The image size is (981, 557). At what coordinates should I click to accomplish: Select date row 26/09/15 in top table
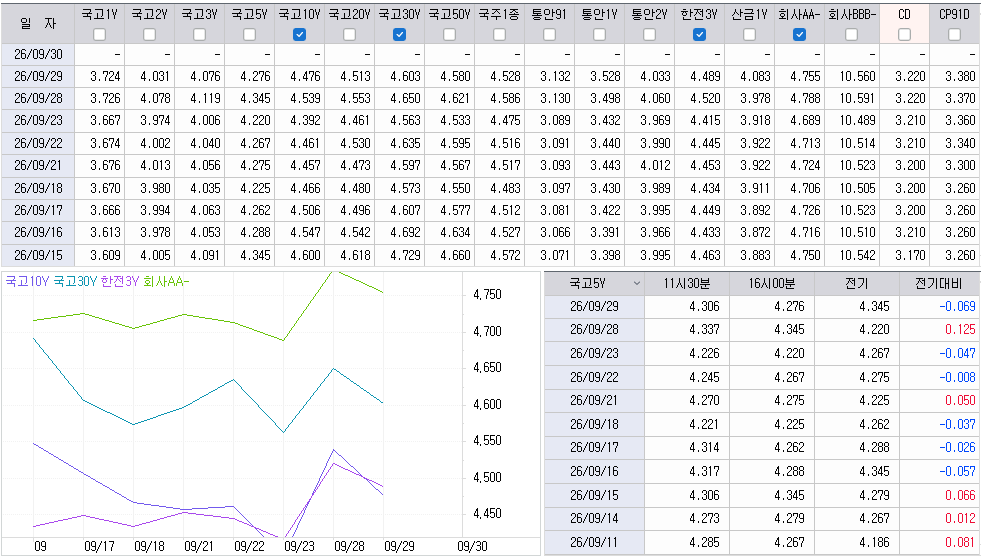[38, 255]
